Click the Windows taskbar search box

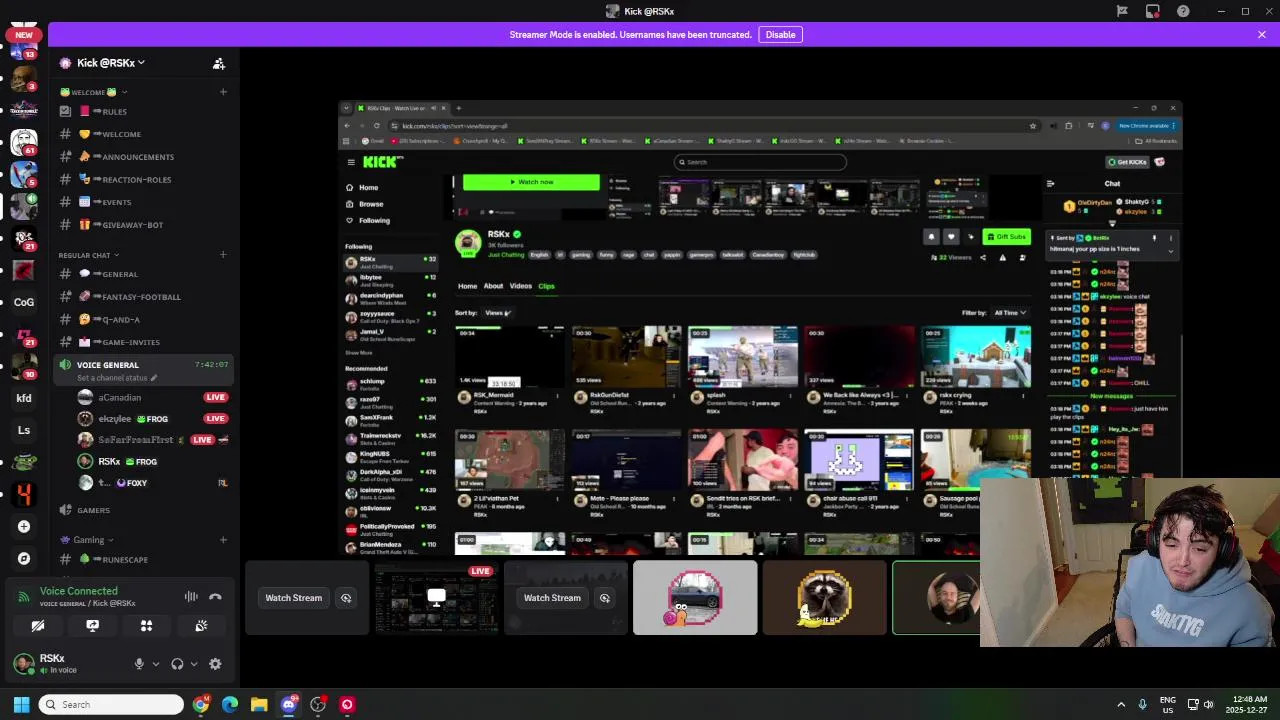[111, 704]
